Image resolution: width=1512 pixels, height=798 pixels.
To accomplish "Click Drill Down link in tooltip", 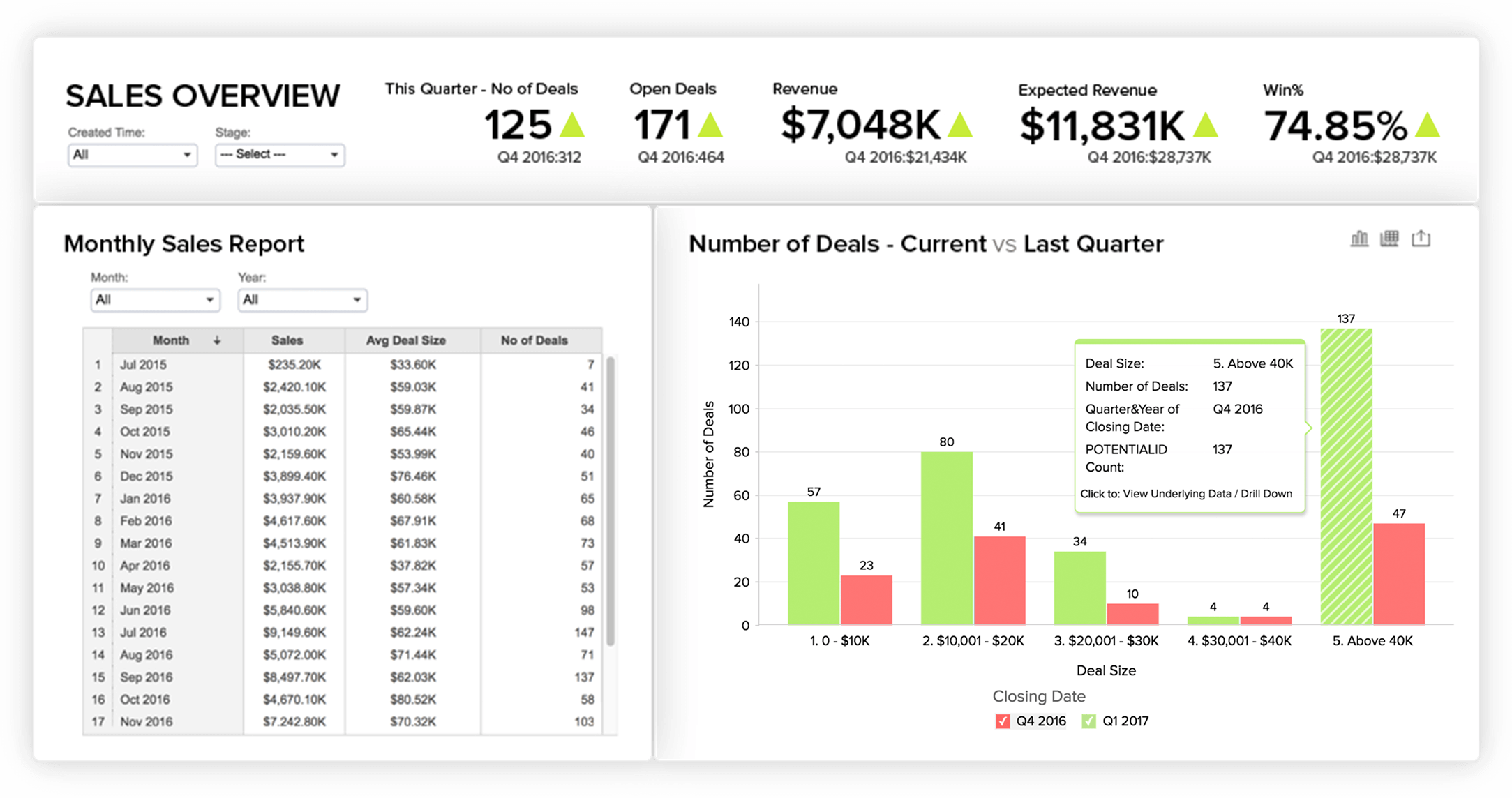I will coord(1266,494).
